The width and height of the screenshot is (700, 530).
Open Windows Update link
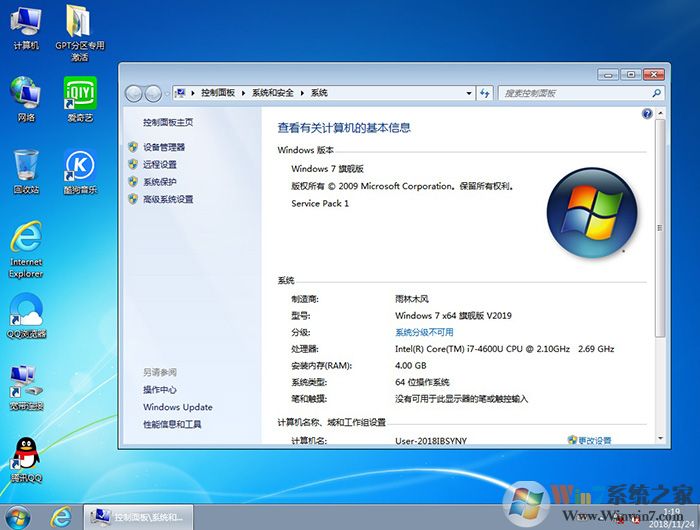coord(178,407)
